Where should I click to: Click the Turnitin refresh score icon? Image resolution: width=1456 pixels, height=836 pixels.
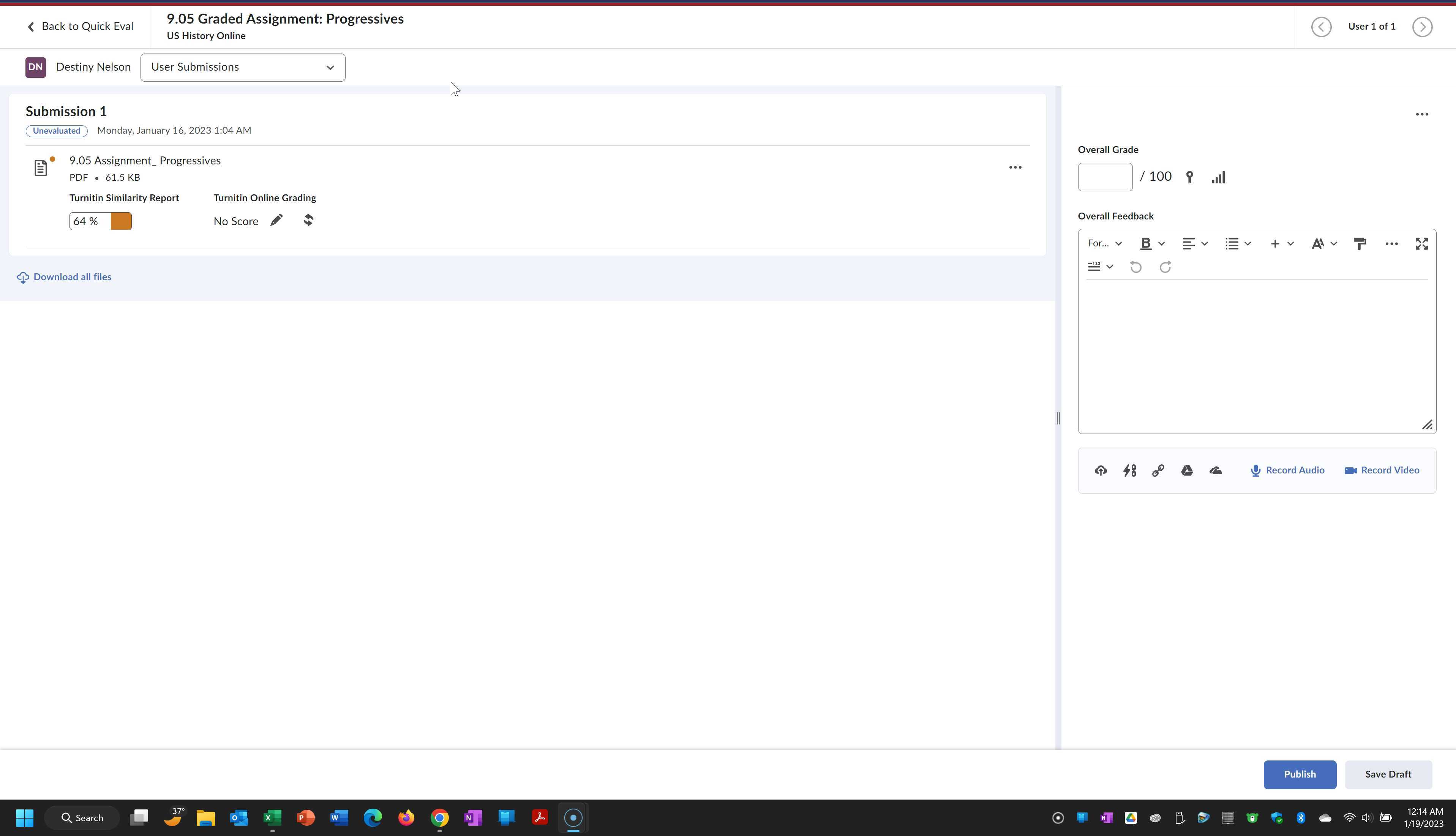coord(308,221)
